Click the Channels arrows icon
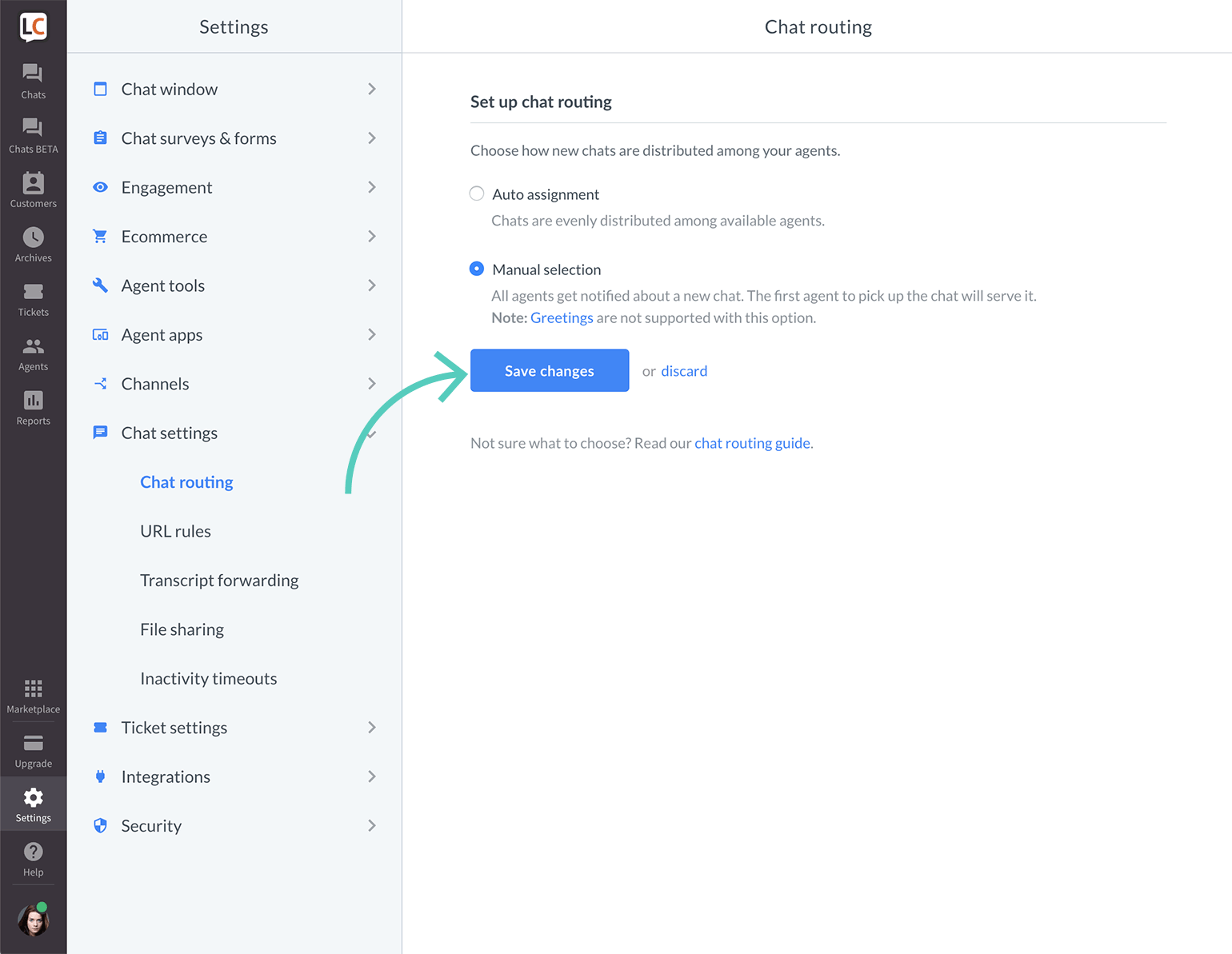Viewport: 1232px width, 954px height. click(x=100, y=384)
